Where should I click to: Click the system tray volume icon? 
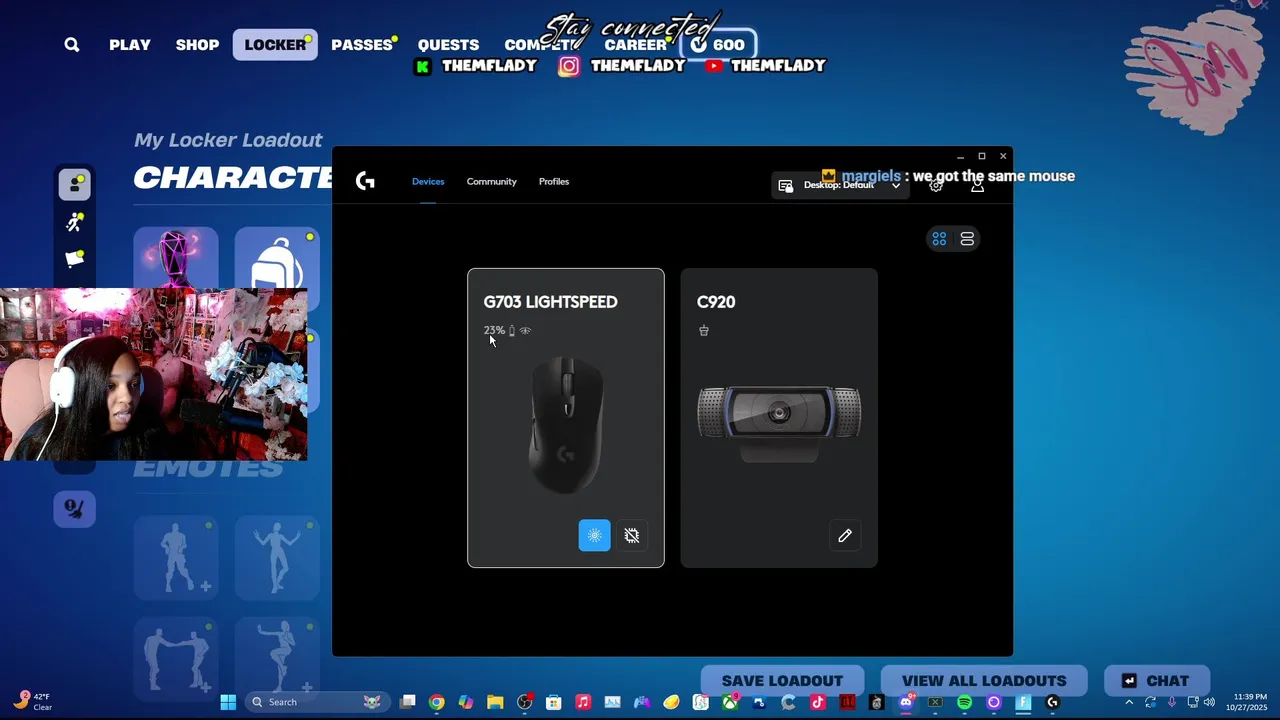coord(1209,702)
